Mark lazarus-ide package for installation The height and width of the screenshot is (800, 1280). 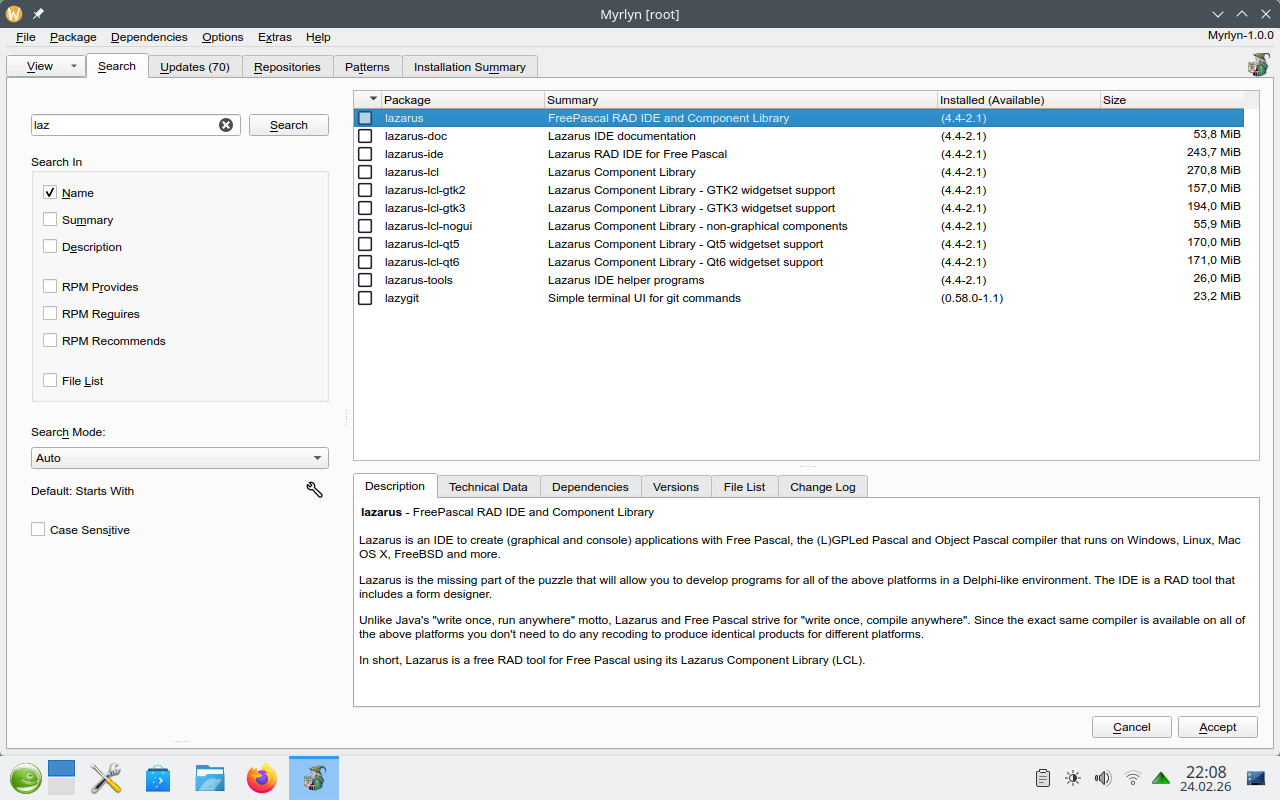point(365,154)
